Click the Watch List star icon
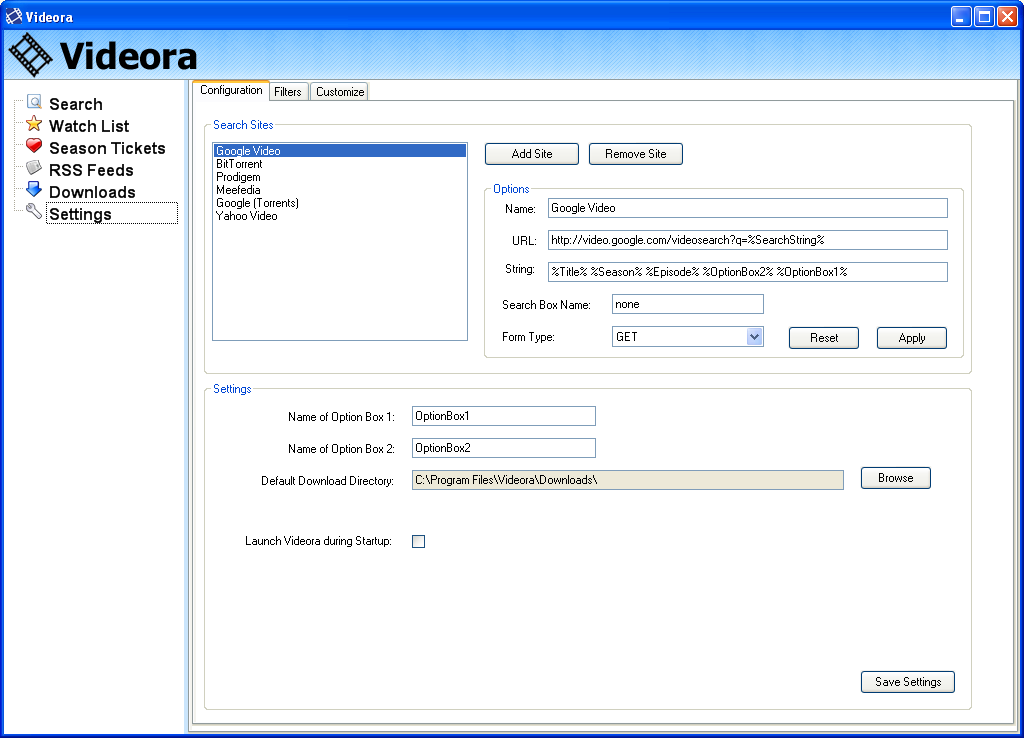The width and height of the screenshot is (1024, 738). tap(34, 124)
